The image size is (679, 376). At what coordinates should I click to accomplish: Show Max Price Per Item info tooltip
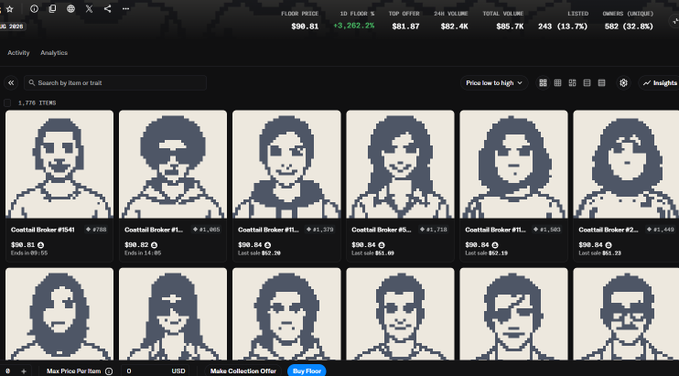click(x=109, y=371)
